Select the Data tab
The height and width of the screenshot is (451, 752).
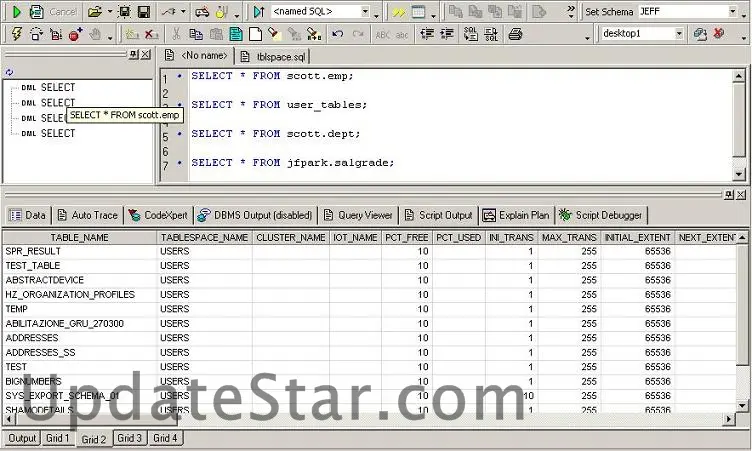click(x=27, y=215)
